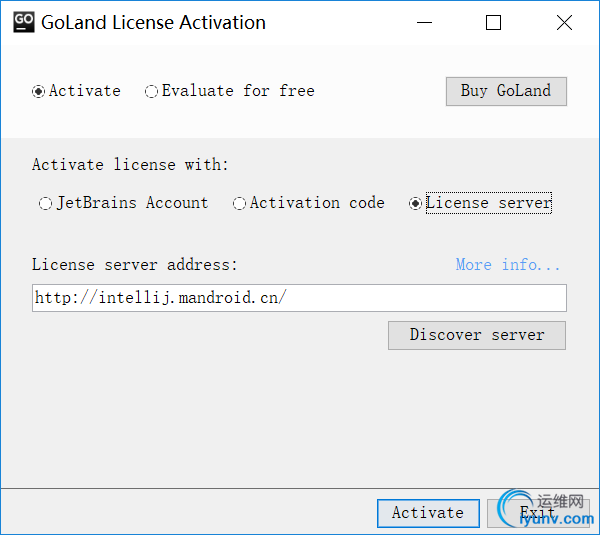Click the Discover server button
This screenshot has width=600, height=535.
476,335
